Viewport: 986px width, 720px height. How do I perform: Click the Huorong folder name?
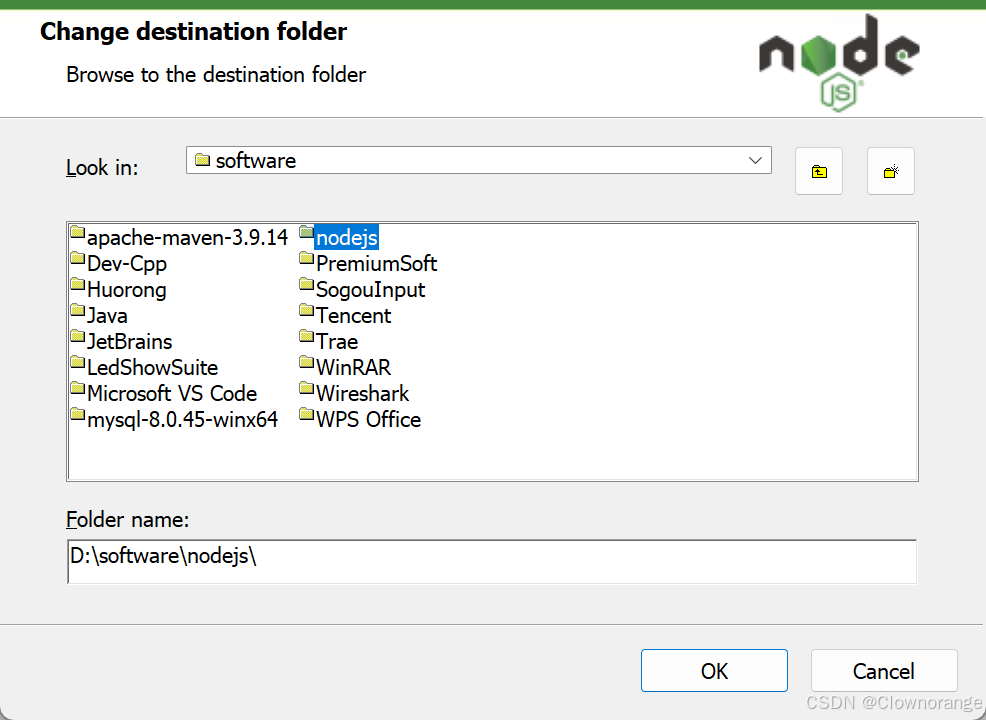click(x=127, y=290)
